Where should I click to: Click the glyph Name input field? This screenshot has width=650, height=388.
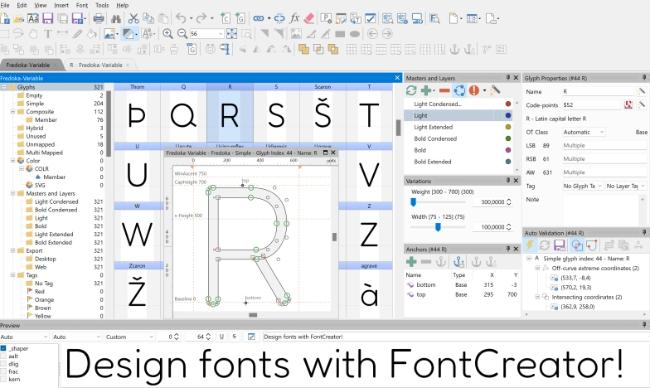point(599,92)
